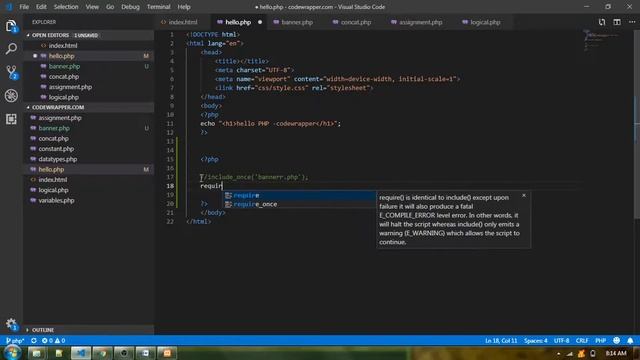Click the taskbar clock showing 8:14 AM
Image resolution: width=640 pixels, height=360 pixels.
pos(616,353)
